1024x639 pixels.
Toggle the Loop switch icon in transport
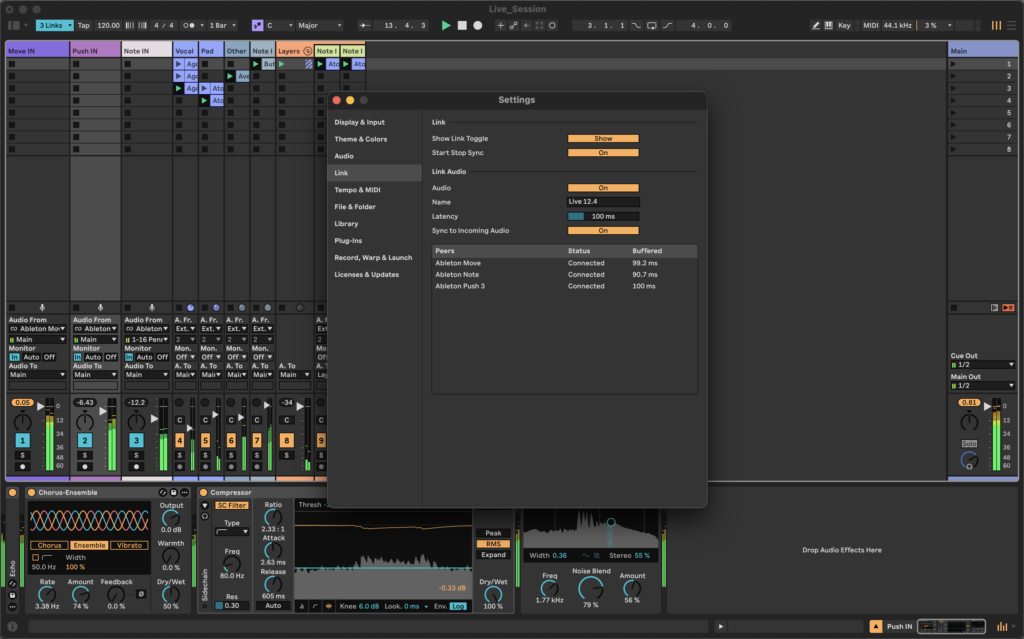pyautogui.click(x=652, y=25)
